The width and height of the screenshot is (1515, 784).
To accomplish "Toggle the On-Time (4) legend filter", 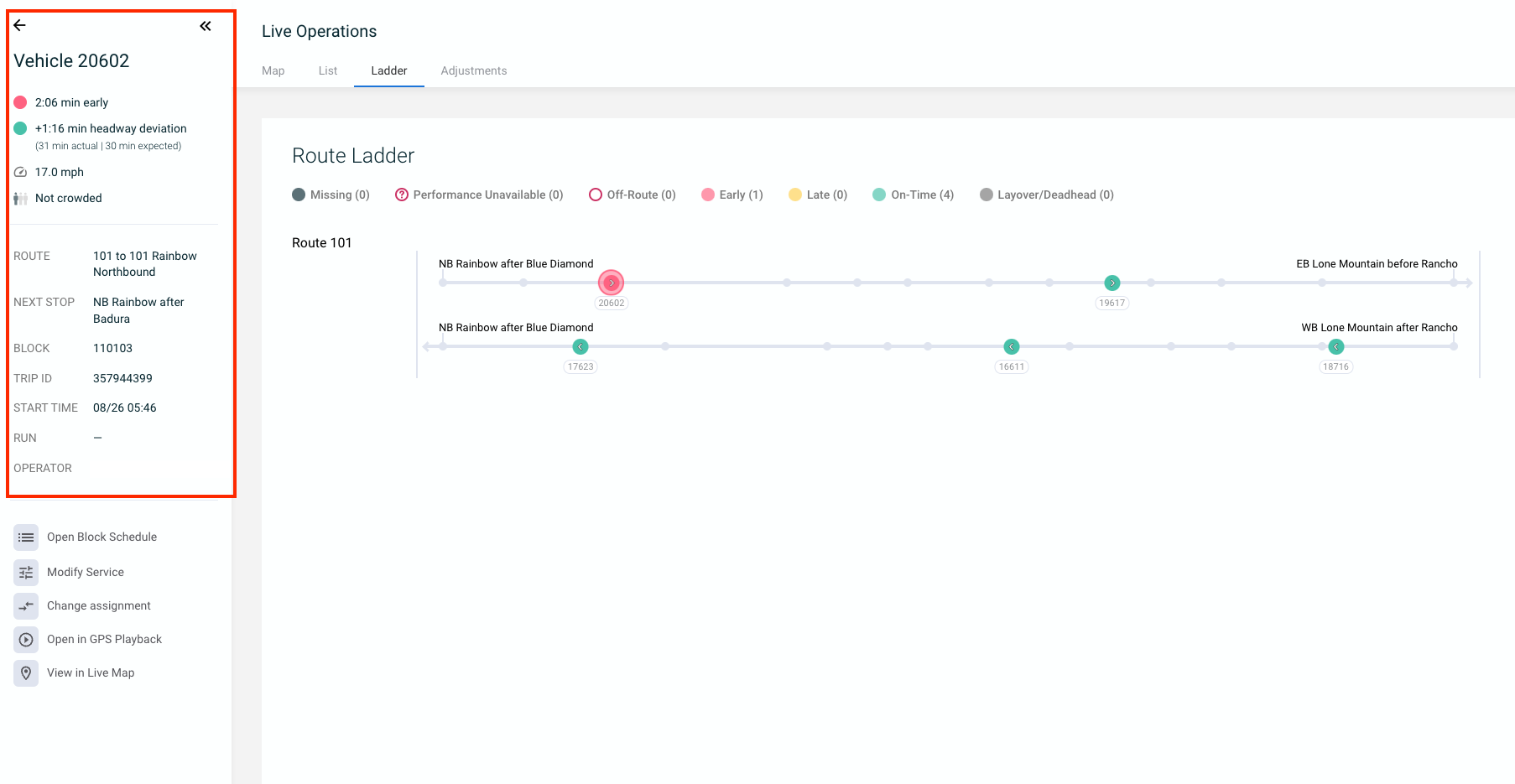I will [x=913, y=195].
